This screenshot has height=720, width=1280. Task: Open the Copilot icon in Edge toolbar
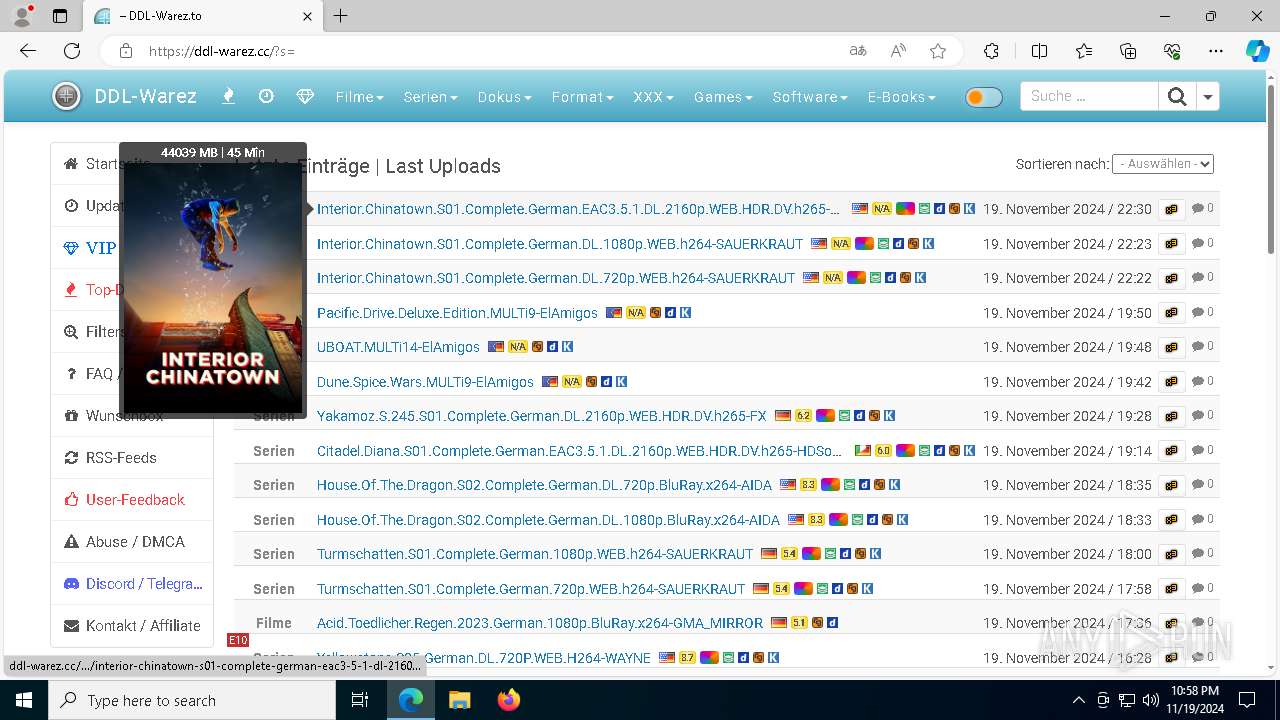click(1257, 51)
